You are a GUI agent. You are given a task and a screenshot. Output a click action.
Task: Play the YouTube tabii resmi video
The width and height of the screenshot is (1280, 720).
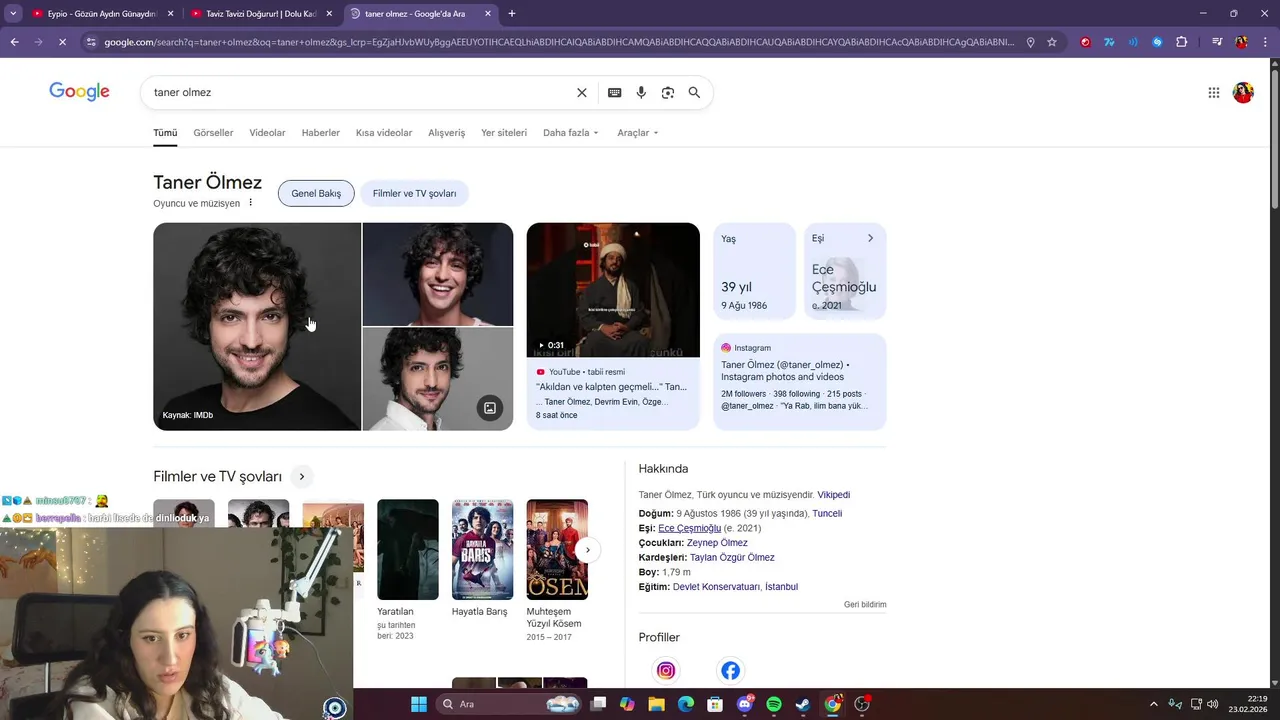(613, 290)
